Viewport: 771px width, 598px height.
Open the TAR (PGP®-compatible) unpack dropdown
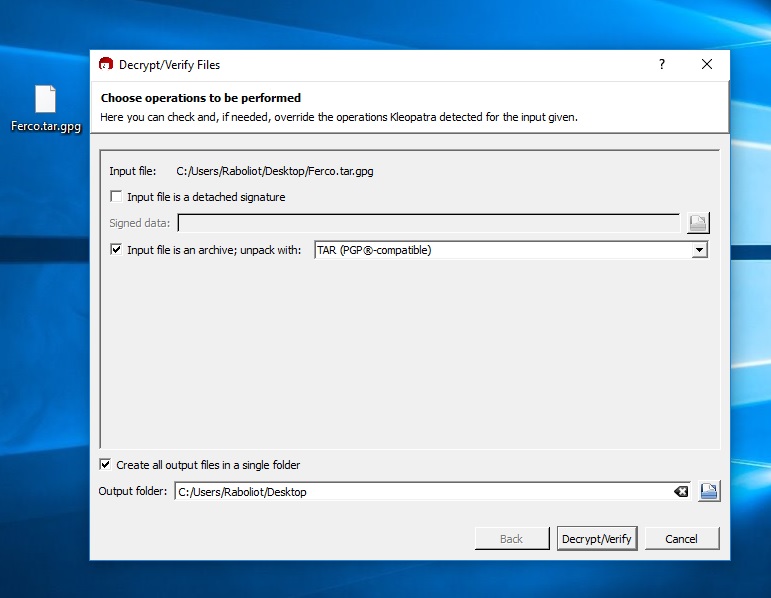tap(502, 250)
